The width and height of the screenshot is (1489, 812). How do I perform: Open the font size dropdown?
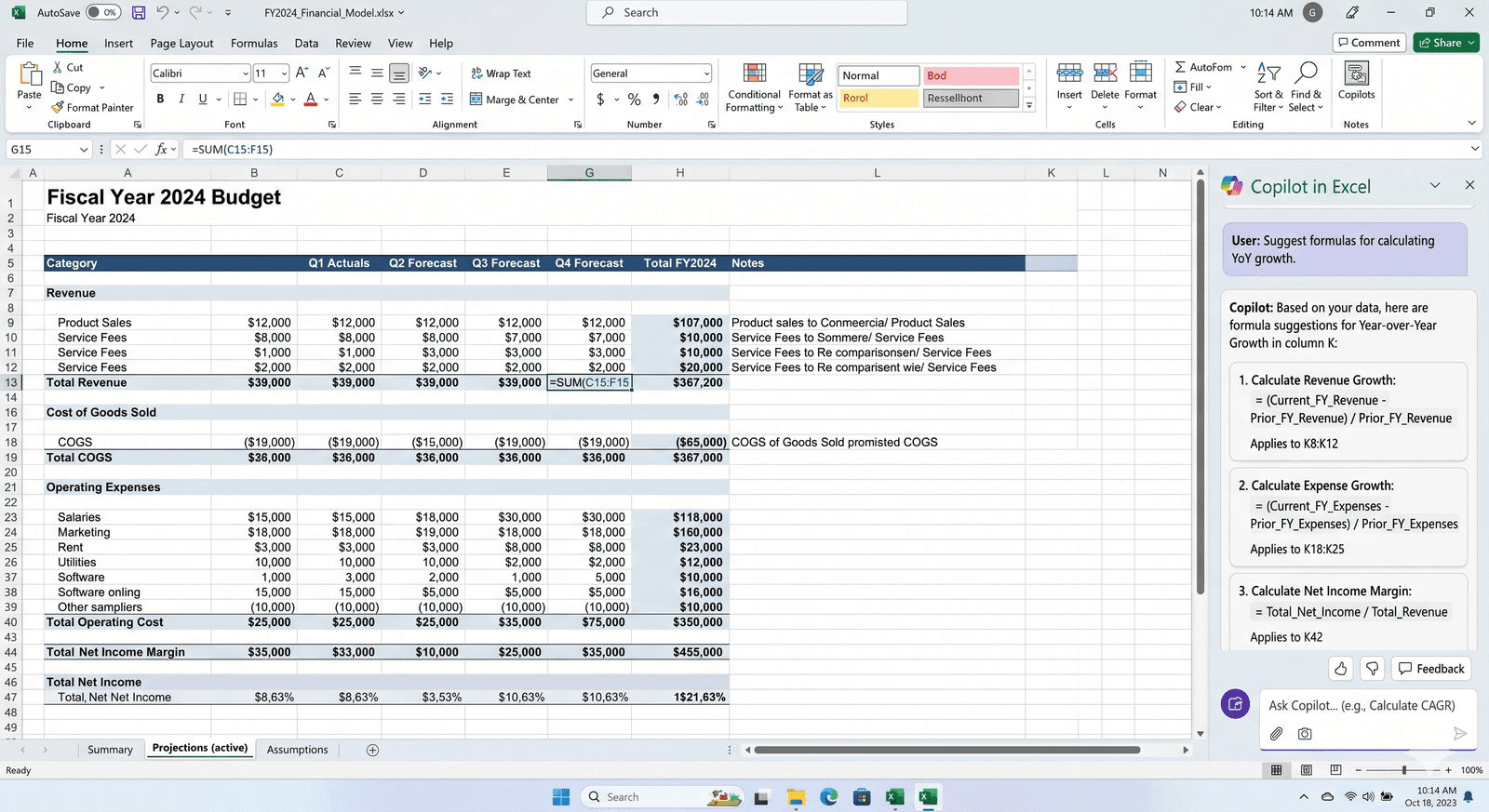pyautogui.click(x=284, y=73)
